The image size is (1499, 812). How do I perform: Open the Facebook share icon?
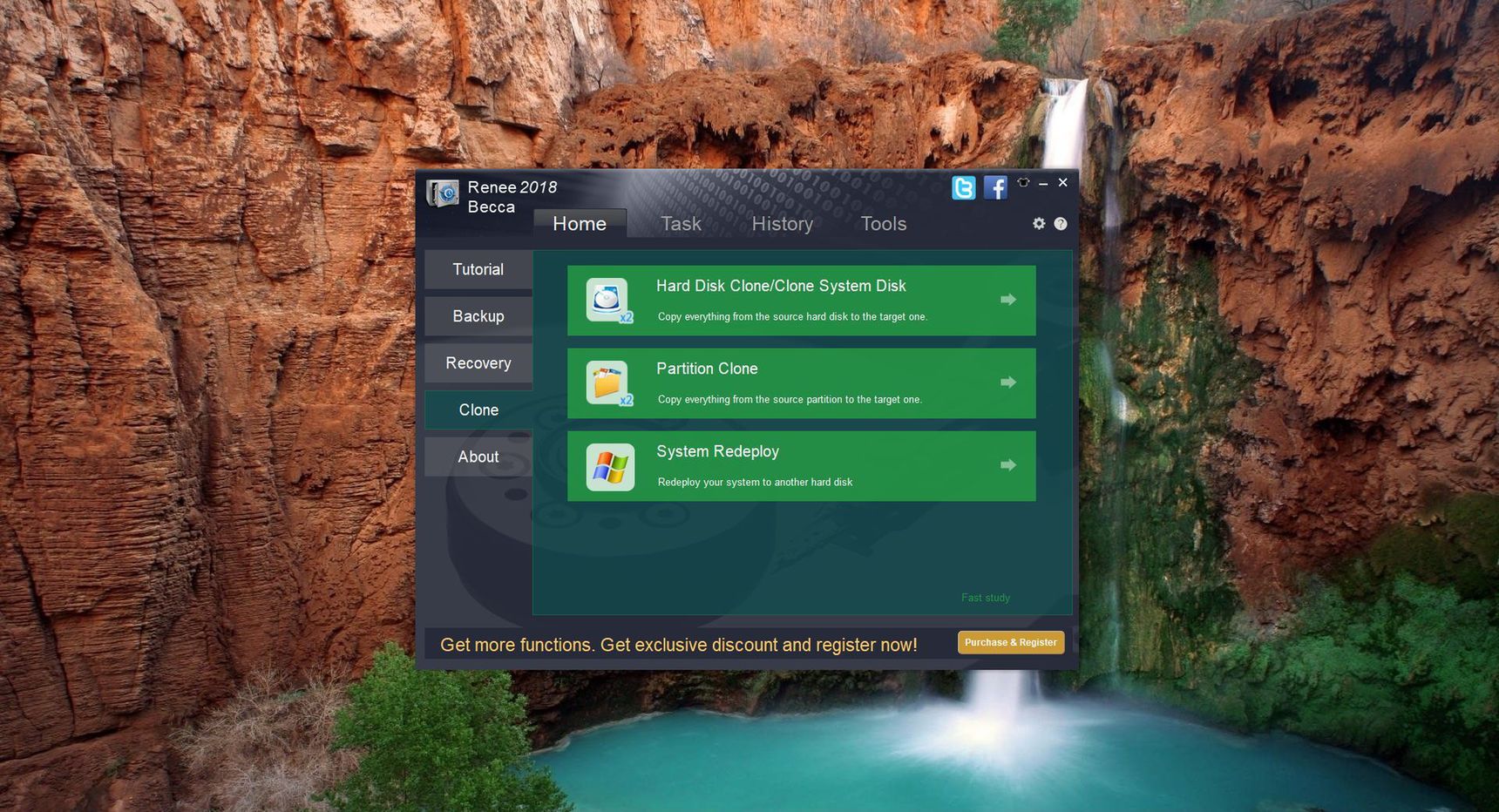pos(995,187)
